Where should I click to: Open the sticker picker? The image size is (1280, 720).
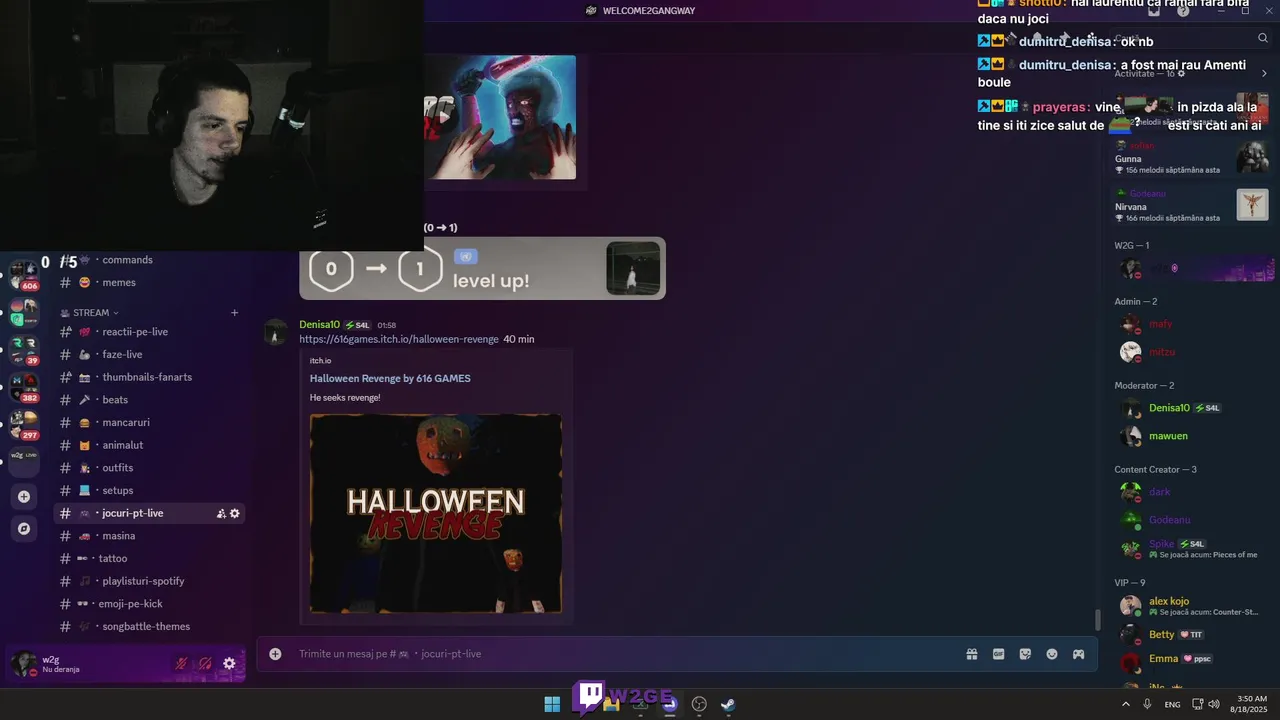point(1025,654)
